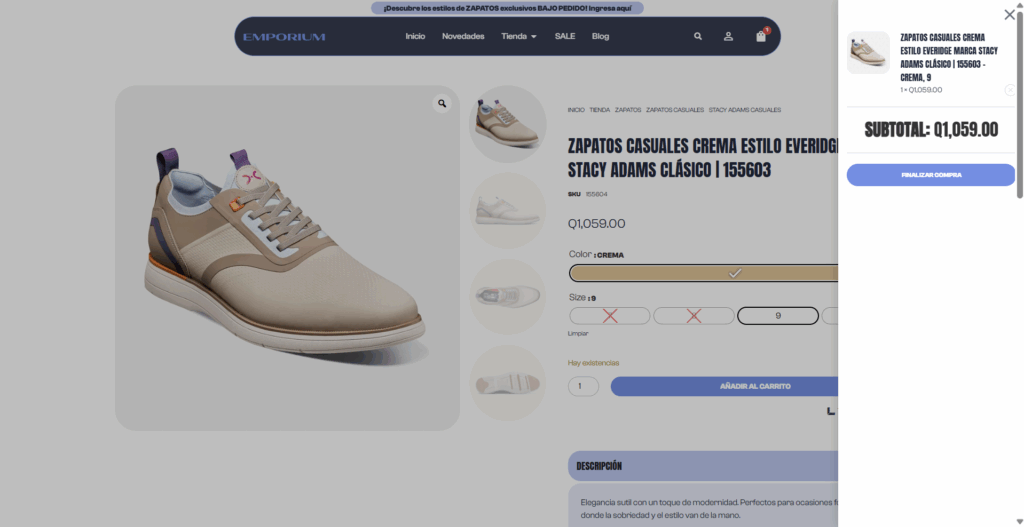Open the Blog menu item
The width and height of the screenshot is (1024, 527).
(x=601, y=37)
